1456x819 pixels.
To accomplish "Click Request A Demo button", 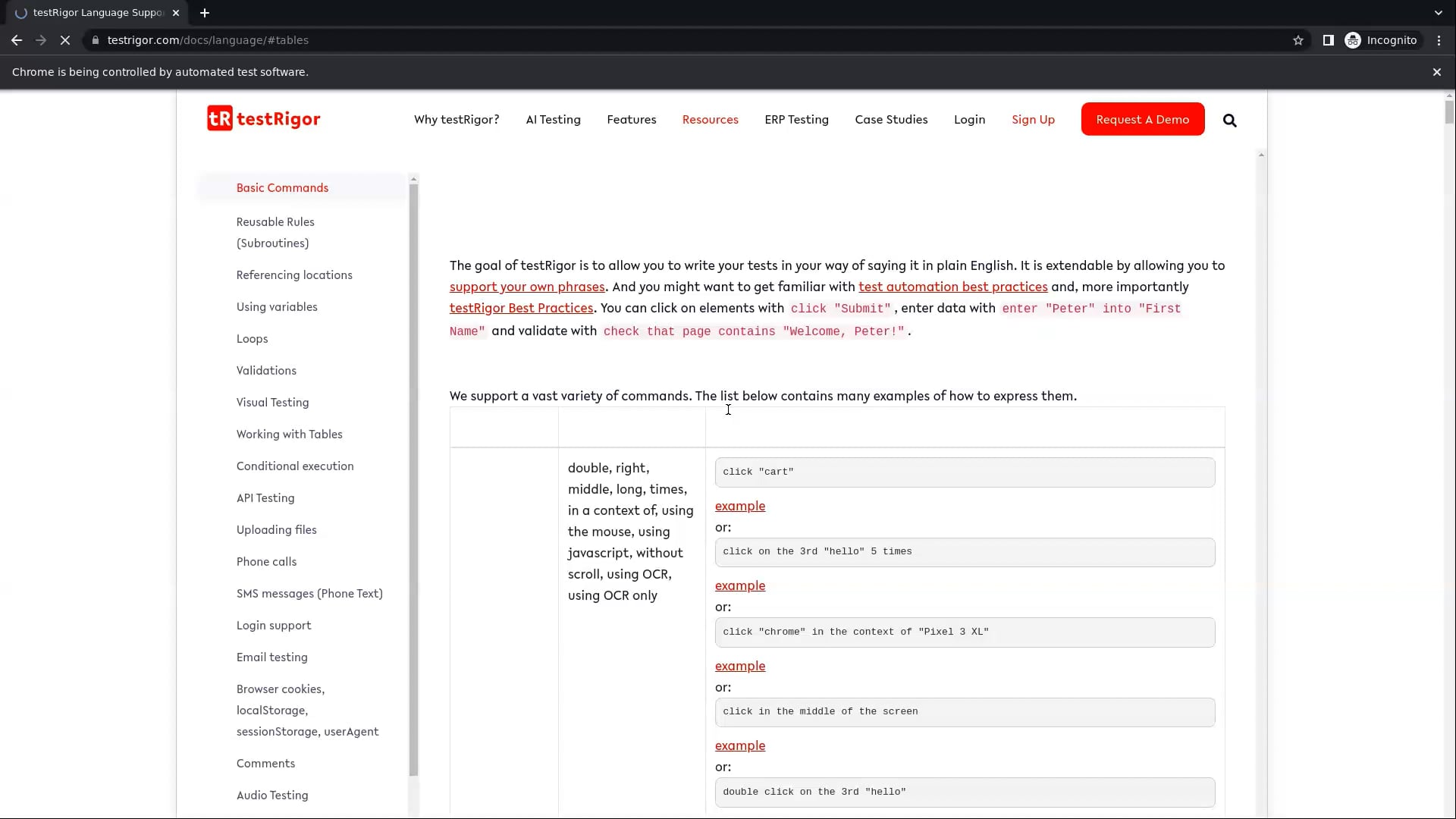I will tap(1142, 119).
